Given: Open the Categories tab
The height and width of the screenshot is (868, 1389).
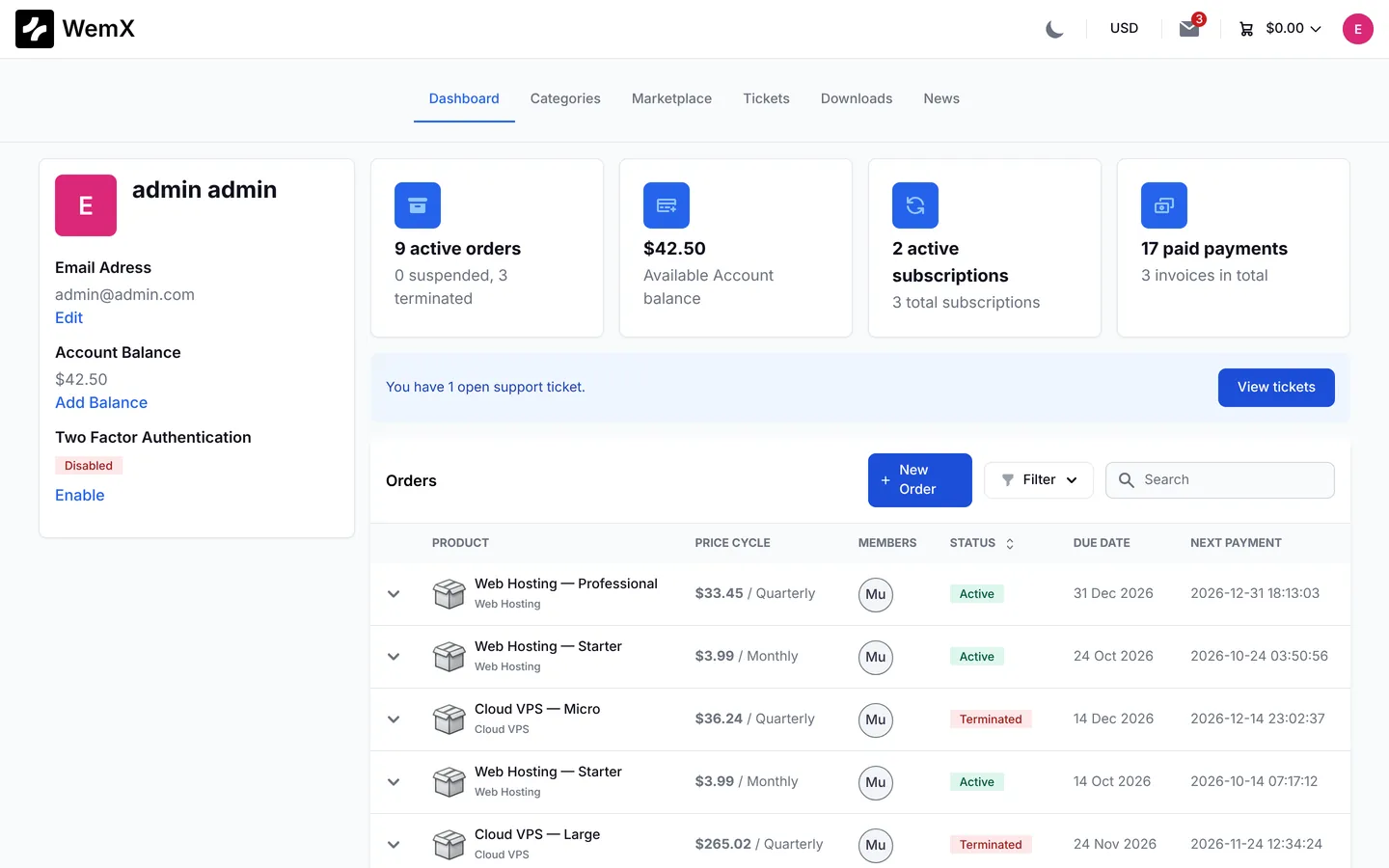Looking at the screenshot, I should [x=565, y=98].
